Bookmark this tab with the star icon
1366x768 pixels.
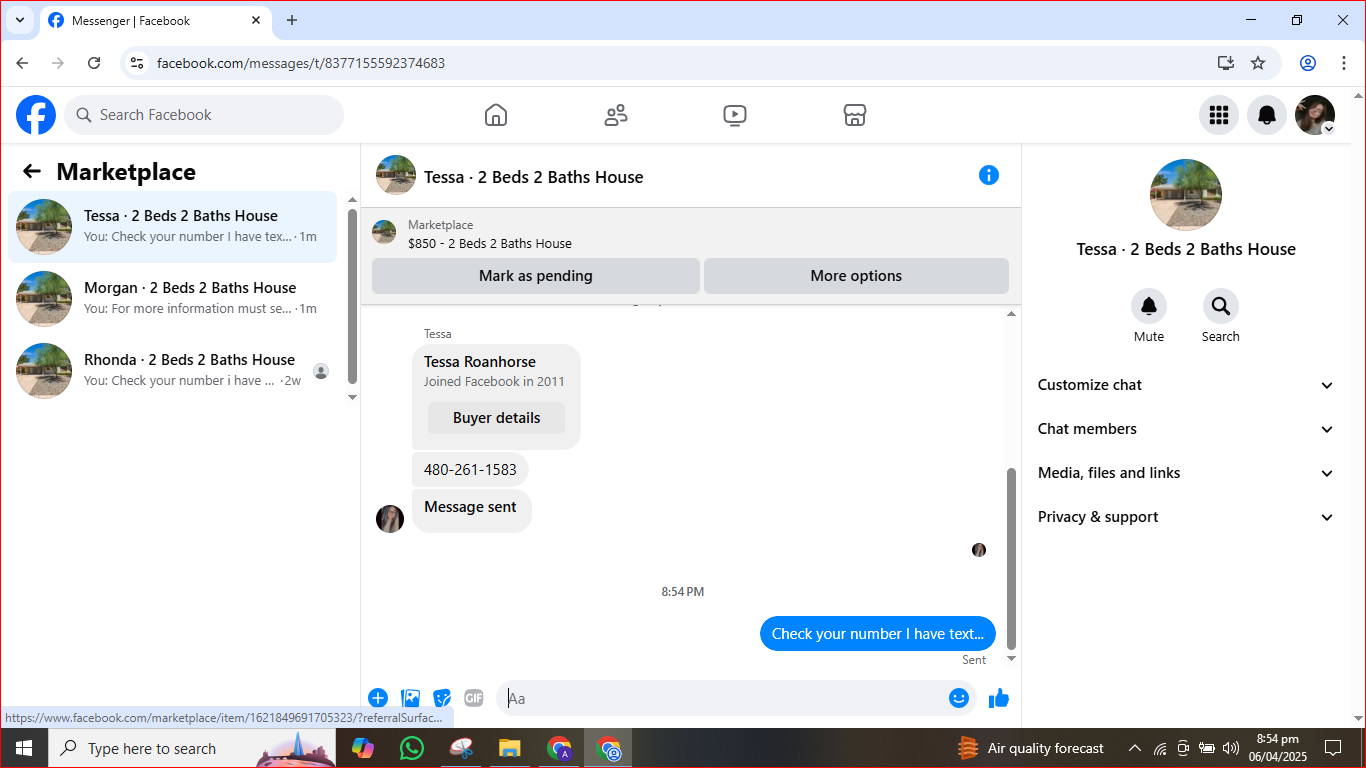pos(1258,63)
